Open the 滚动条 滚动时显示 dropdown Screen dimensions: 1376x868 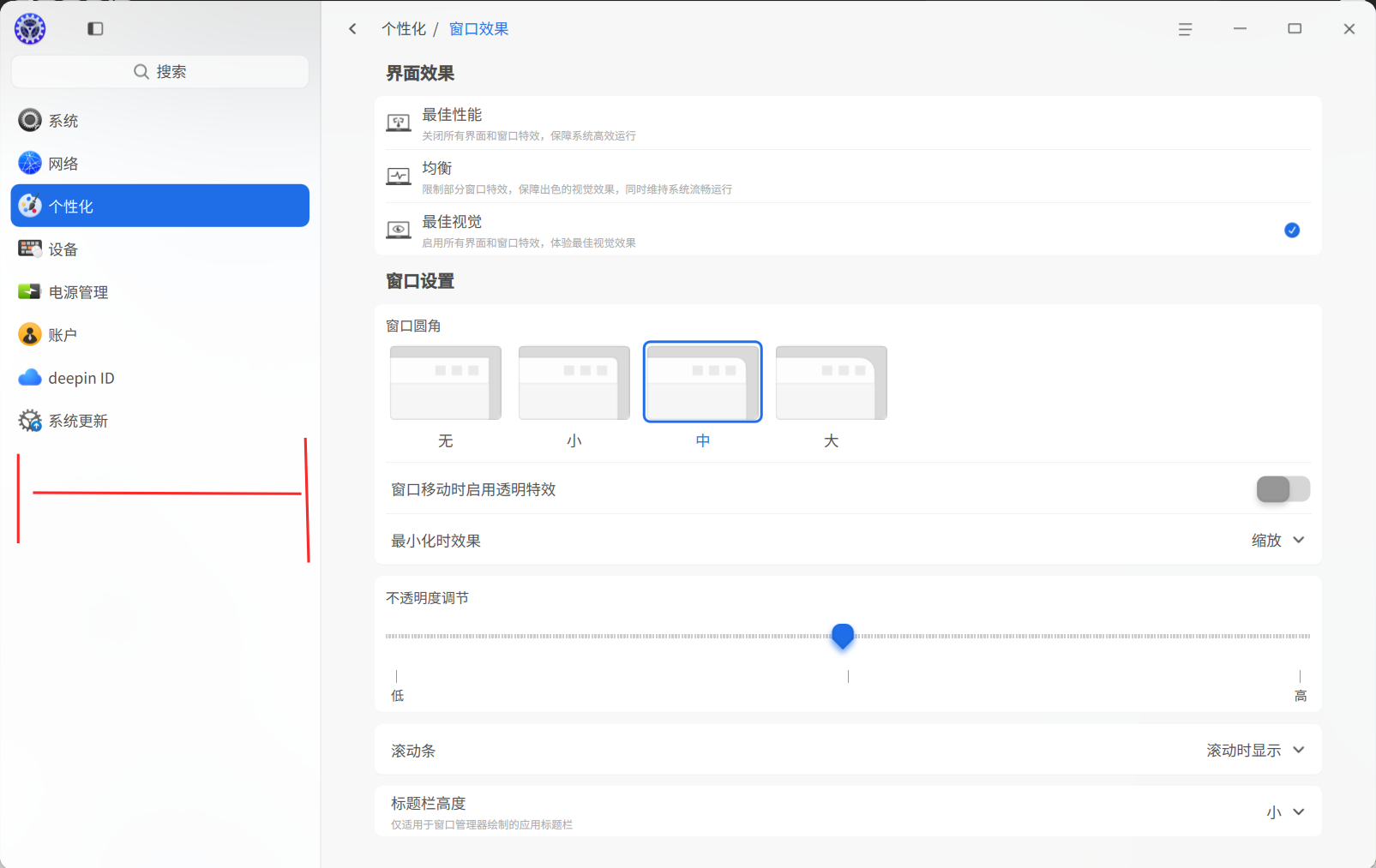(x=1255, y=751)
